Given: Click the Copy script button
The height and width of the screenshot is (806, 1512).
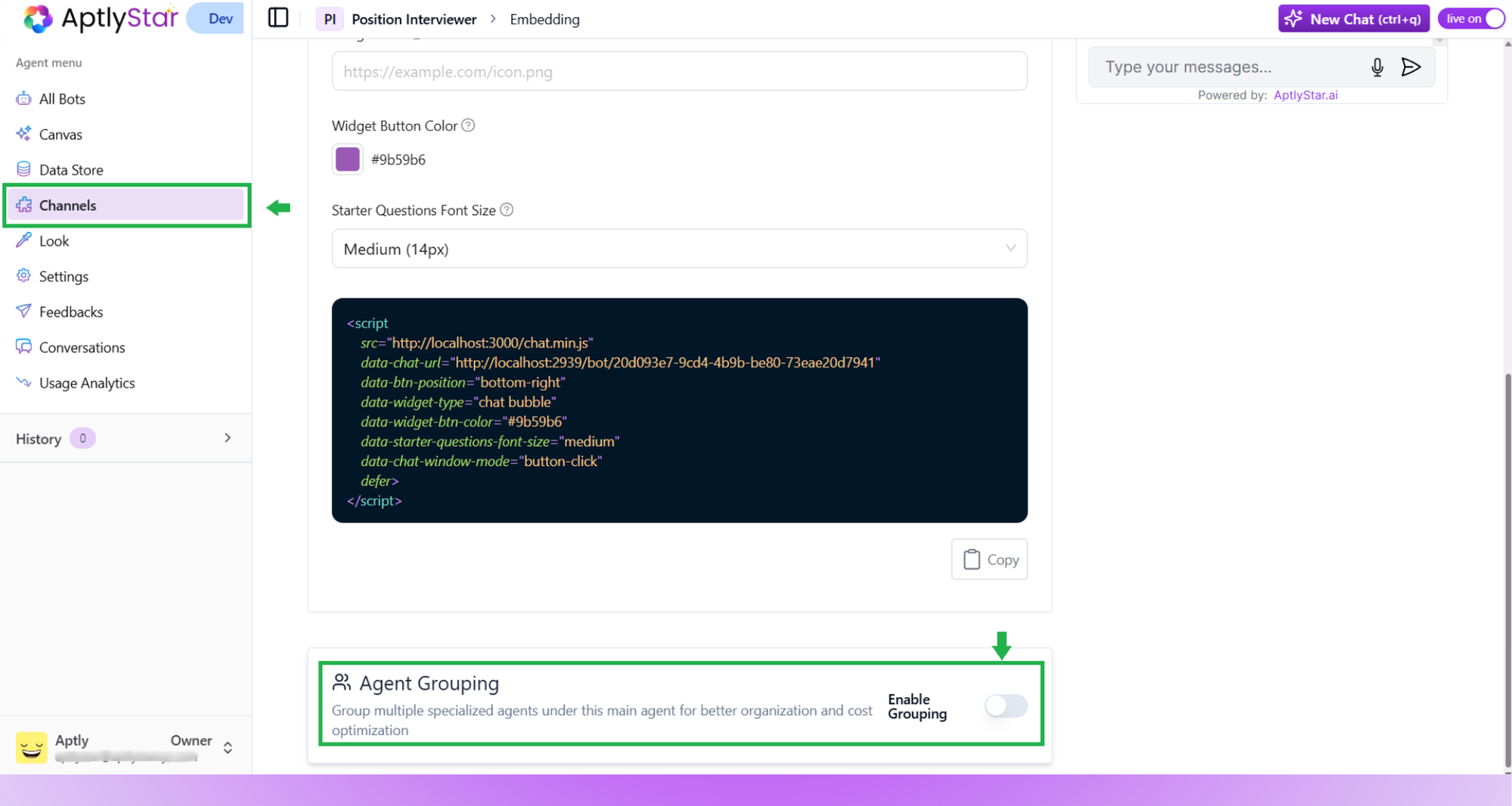Looking at the screenshot, I should (x=989, y=560).
